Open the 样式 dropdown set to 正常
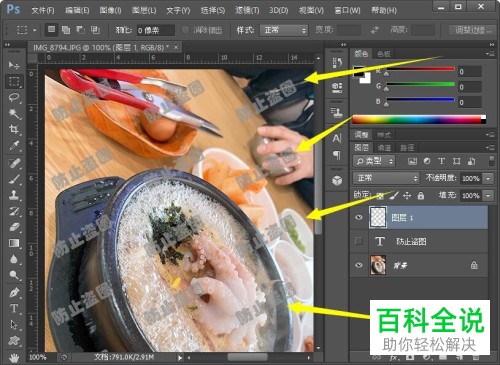The width and height of the screenshot is (500, 365). [x=284, y=30]
